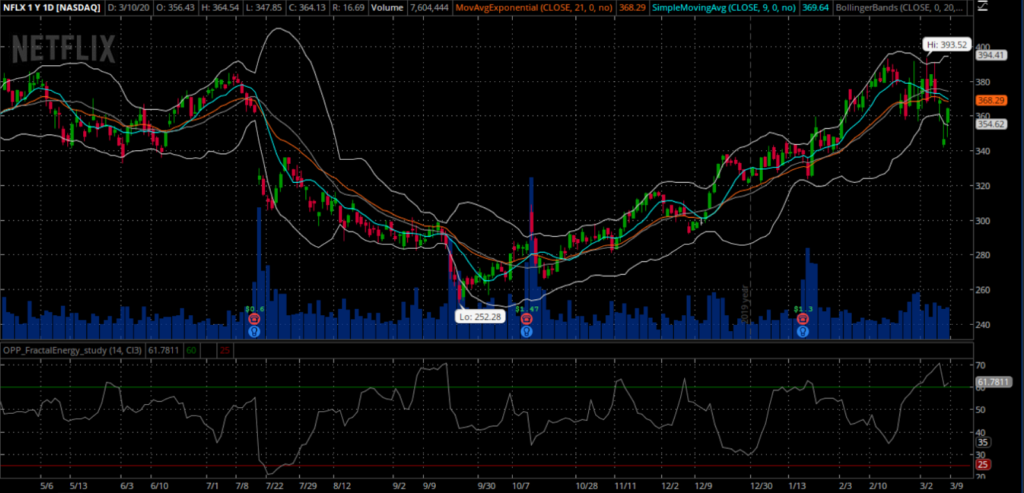Click the $1.3 earnings estimate text

tap(803, 309)
